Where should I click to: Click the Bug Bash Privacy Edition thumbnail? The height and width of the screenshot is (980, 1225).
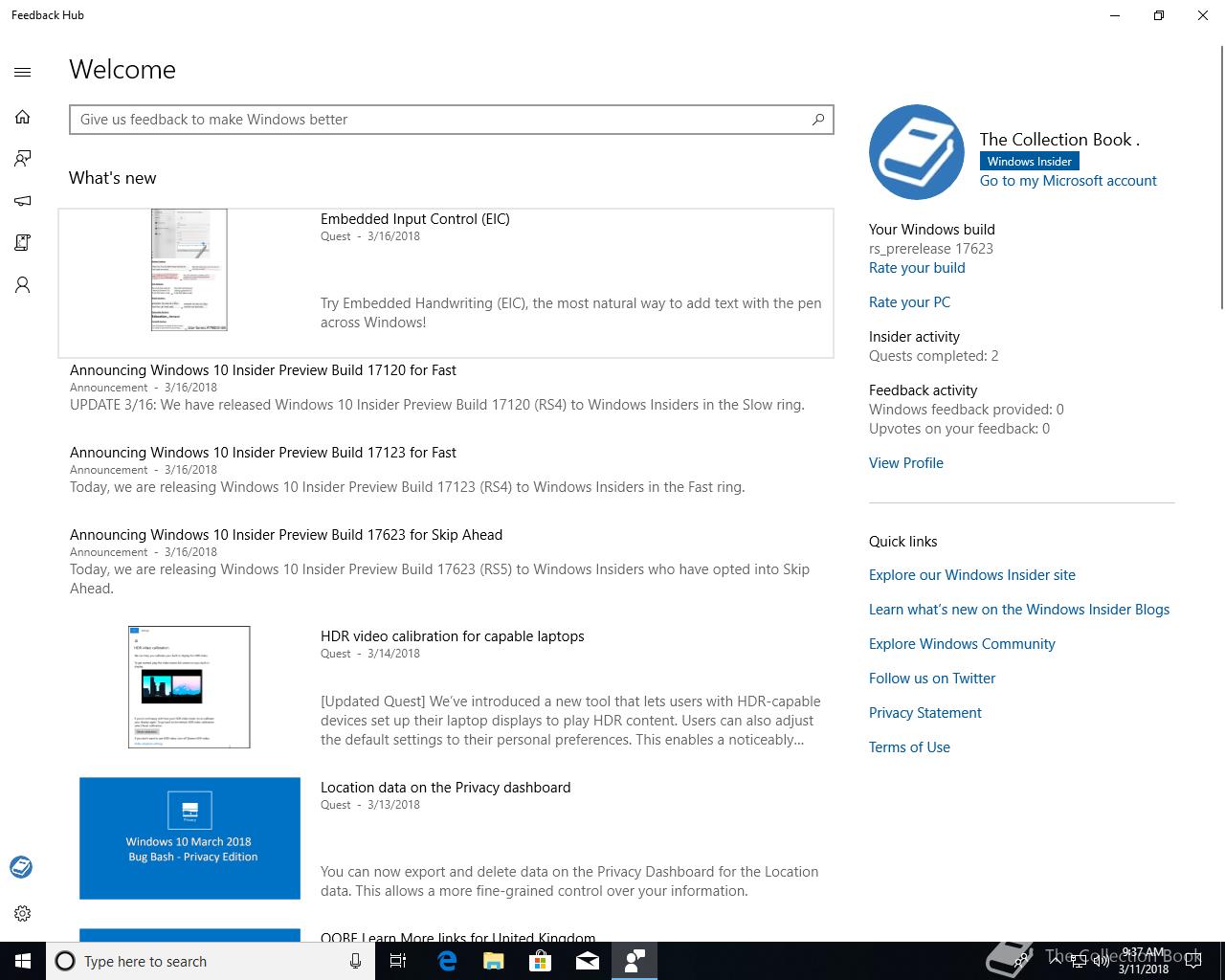pyautogui.click(x=189, y=838)
